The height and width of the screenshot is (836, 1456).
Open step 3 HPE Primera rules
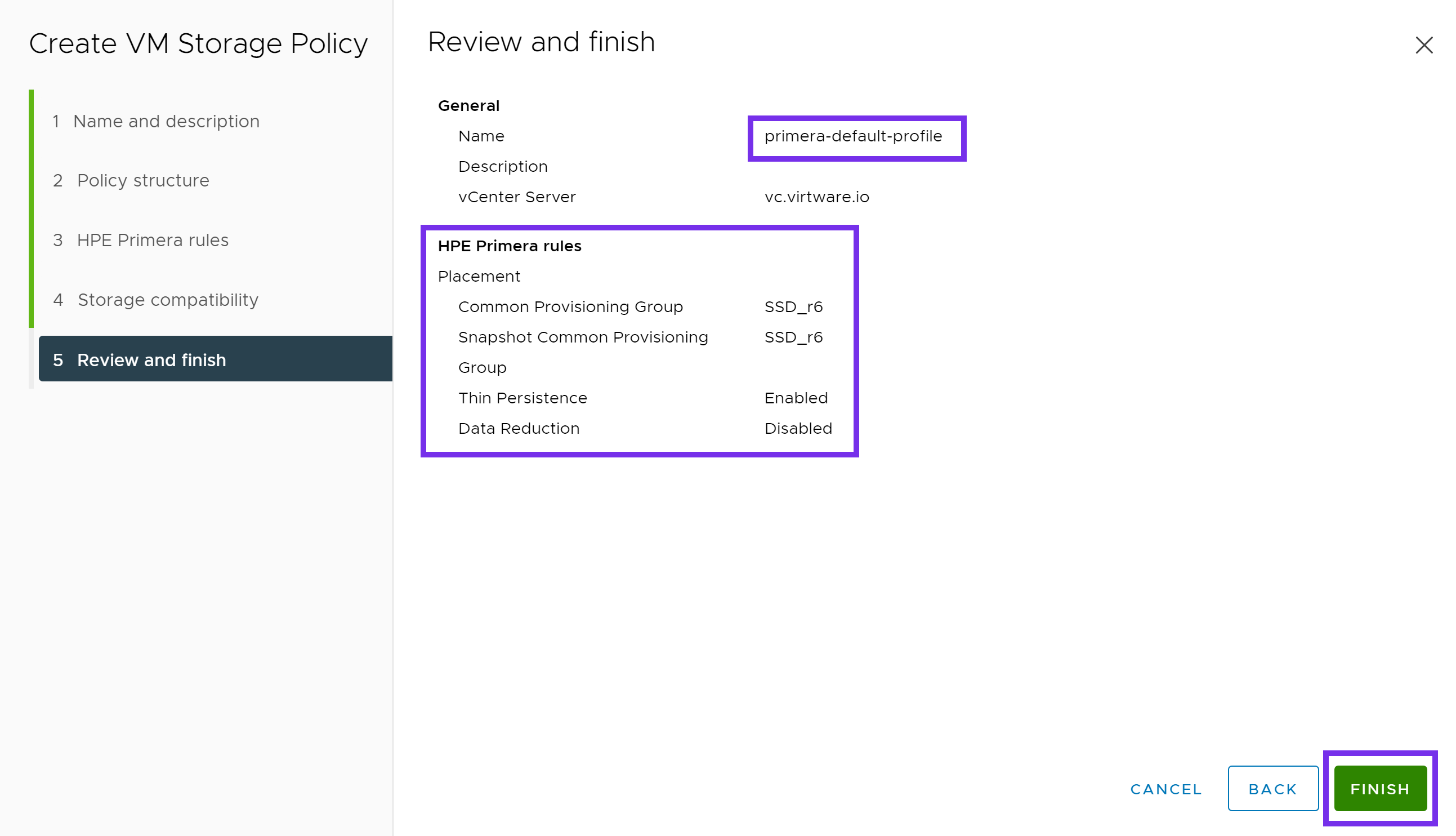click(141, 240)
